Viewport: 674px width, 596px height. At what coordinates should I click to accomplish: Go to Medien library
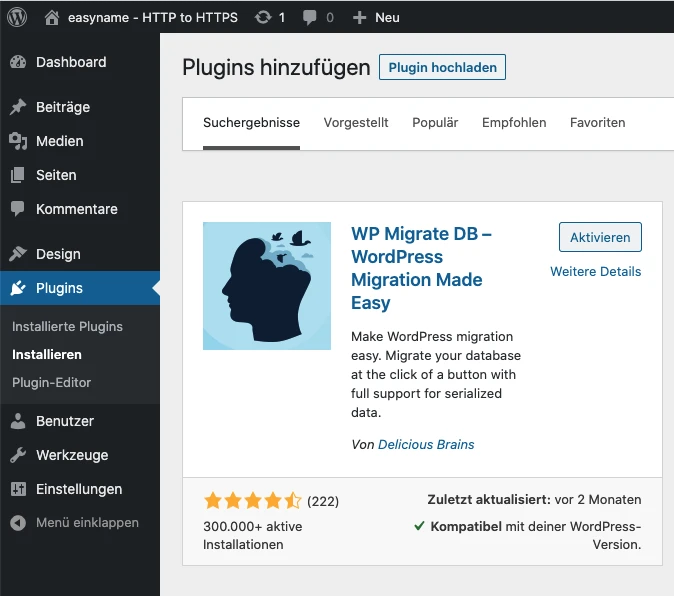pos(59,141)
